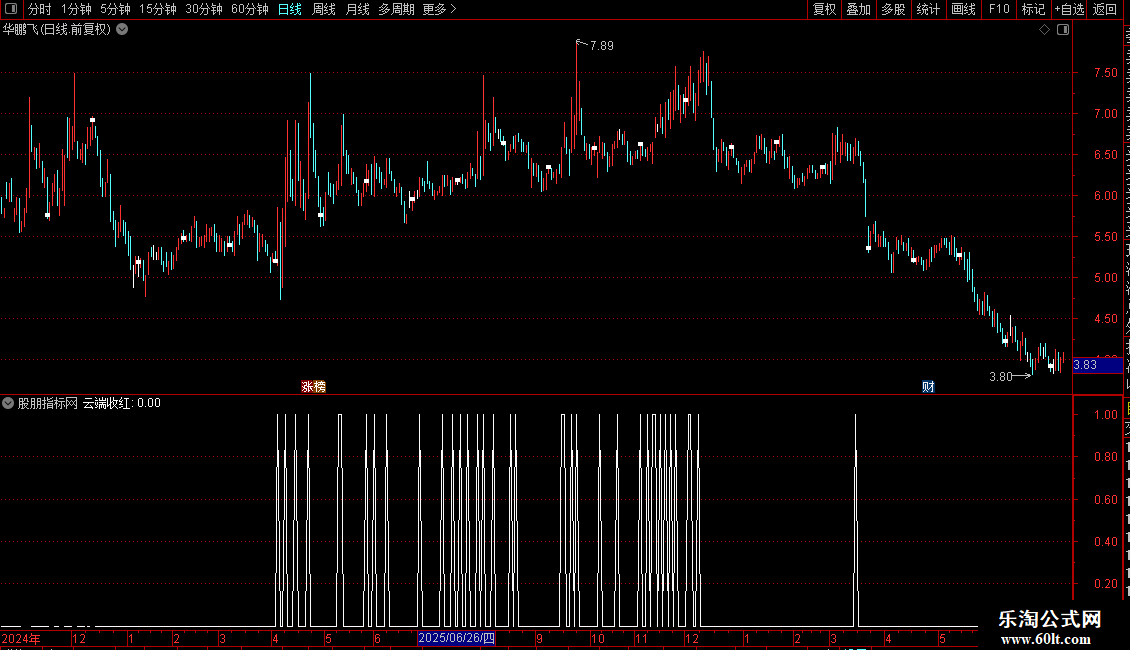Switch to the 日线 daily chart

click(x=290, y=9)
